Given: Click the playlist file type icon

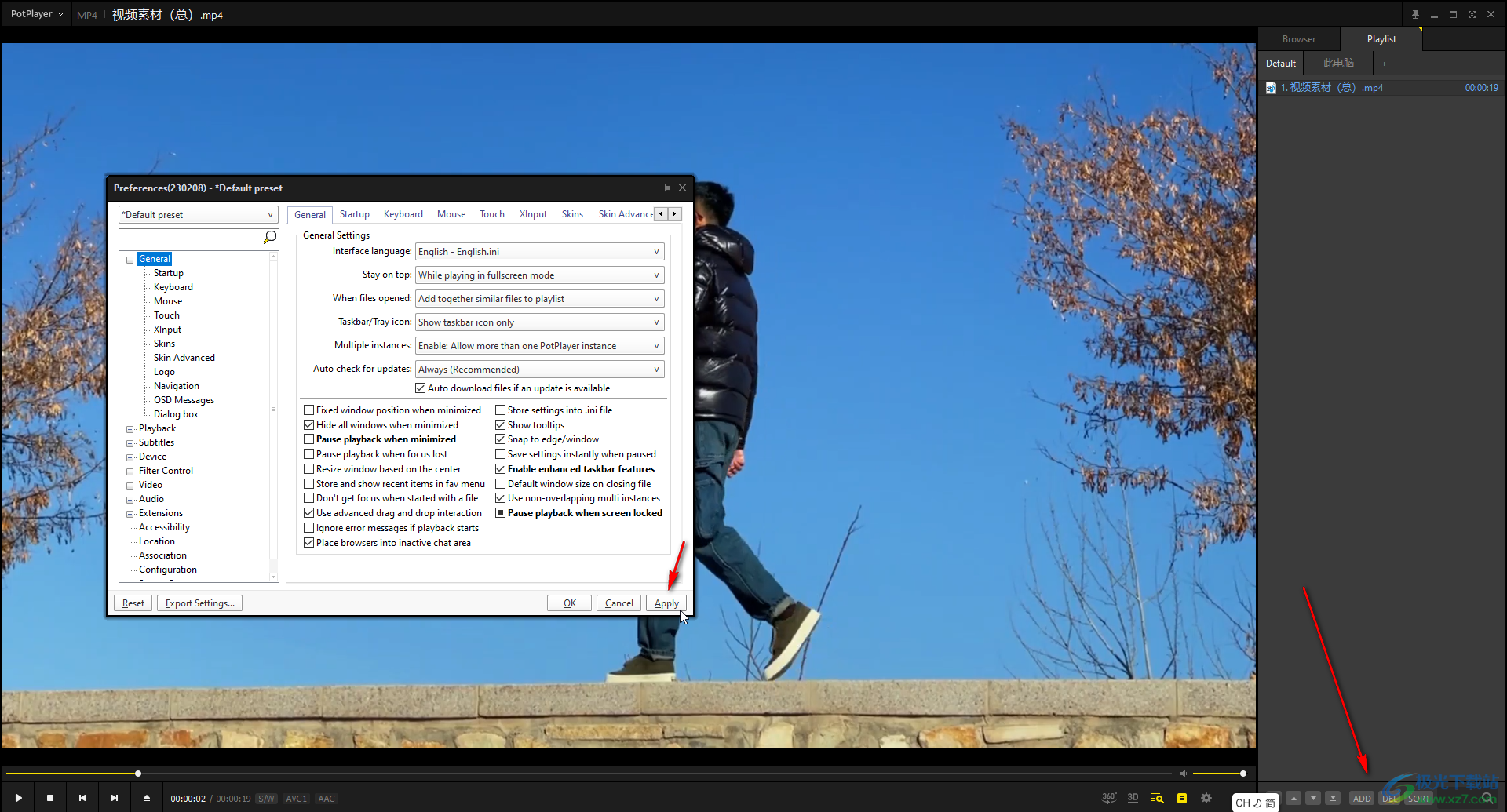Looking at the screenshot, I should (x=1271, y=88).
